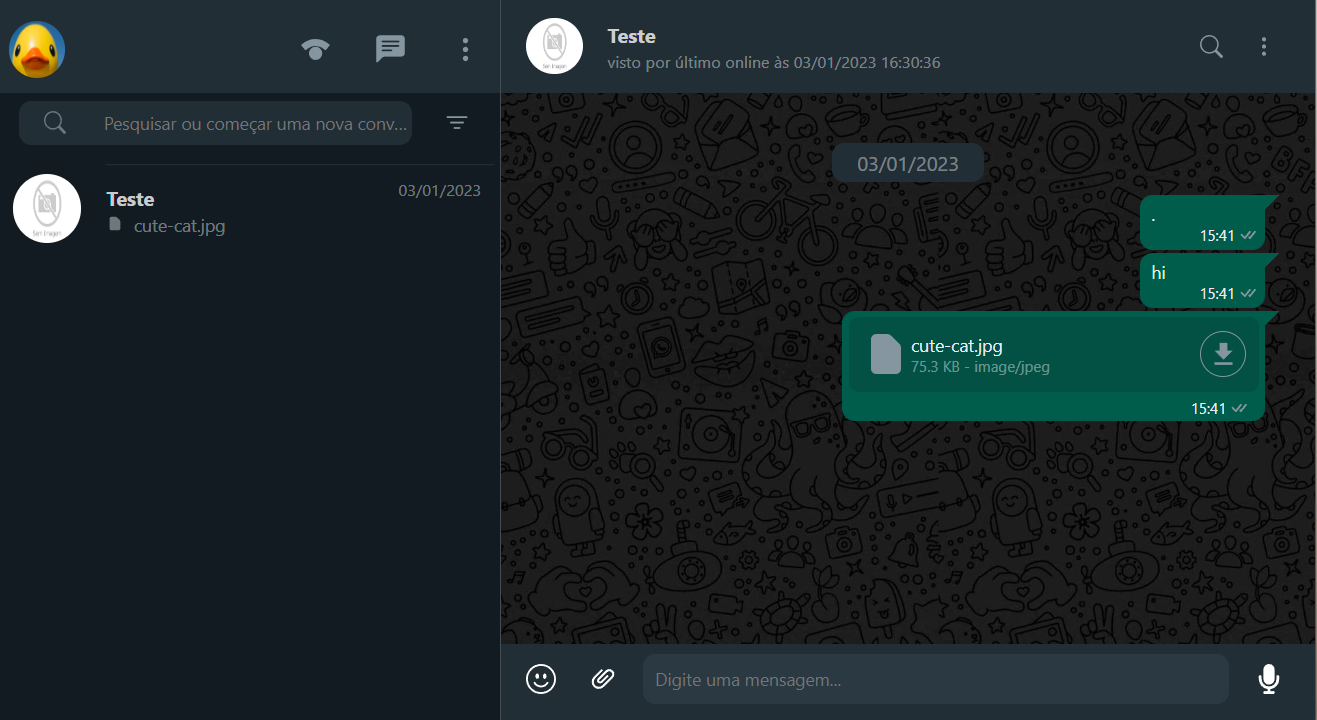Open the new chat icon
The width and height of the screenshot is (1317, 720).
tap(390, 46)
